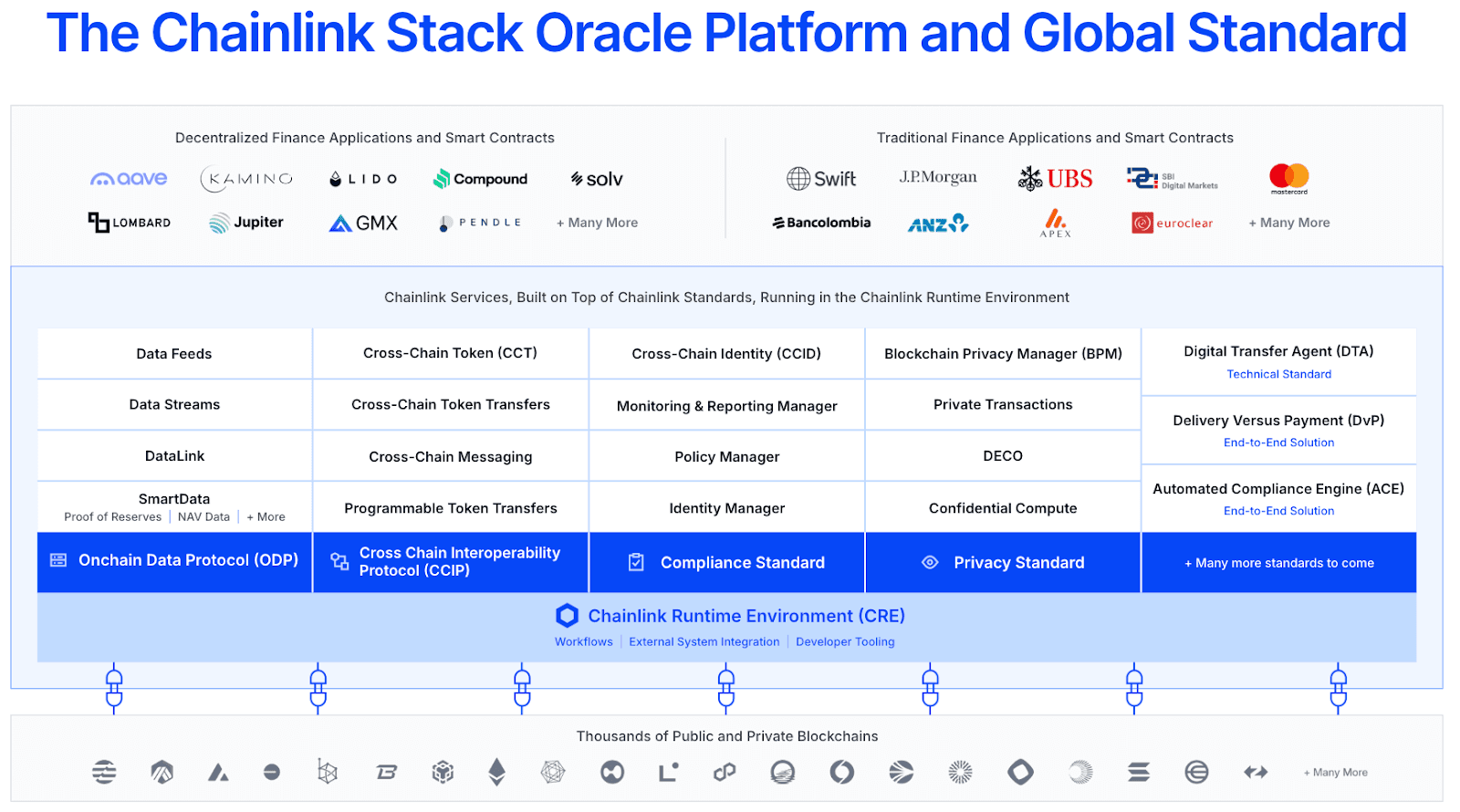
Task: Select the Data Feeds box
Action: pyautogui.click(x=174, y=354)
